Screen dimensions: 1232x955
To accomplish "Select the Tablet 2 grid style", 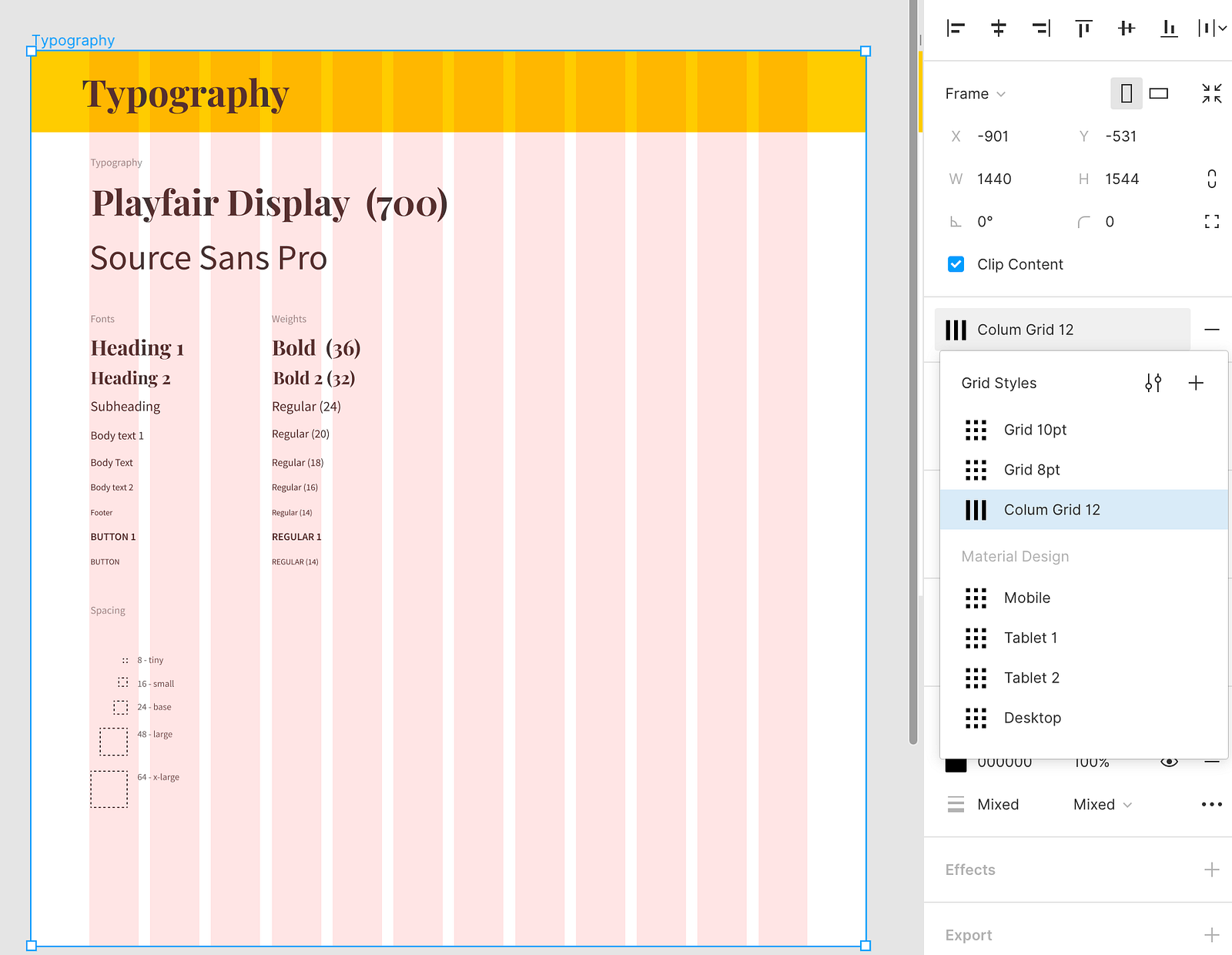I will [x=1084, y=678].
